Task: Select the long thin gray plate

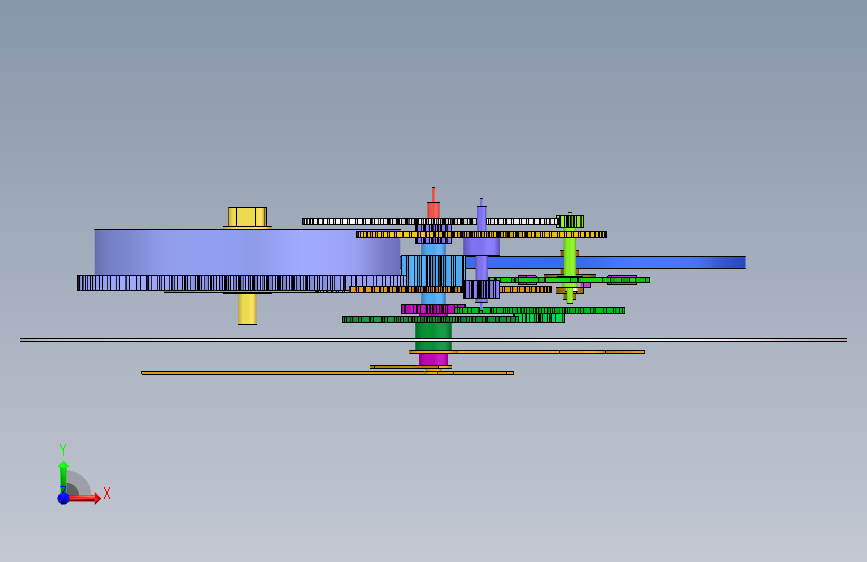Action: point(434,340)
